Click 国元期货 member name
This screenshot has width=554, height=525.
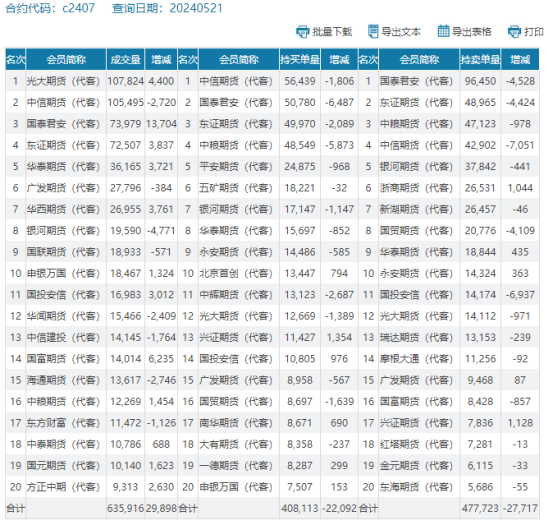[63, 466]
